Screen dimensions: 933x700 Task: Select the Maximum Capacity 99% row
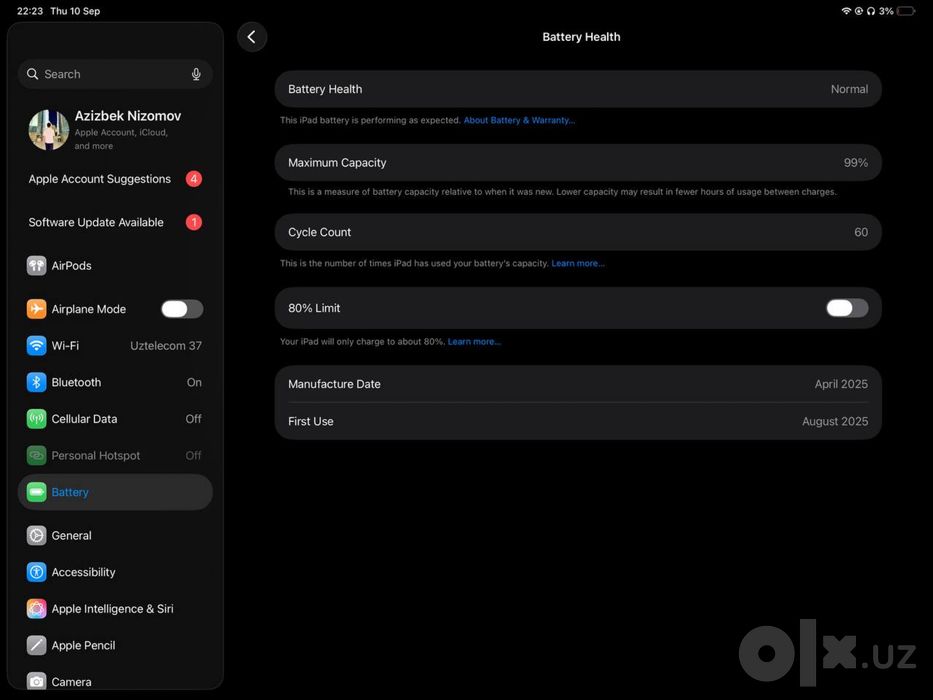pyautogui.click(x=578, y=162)
